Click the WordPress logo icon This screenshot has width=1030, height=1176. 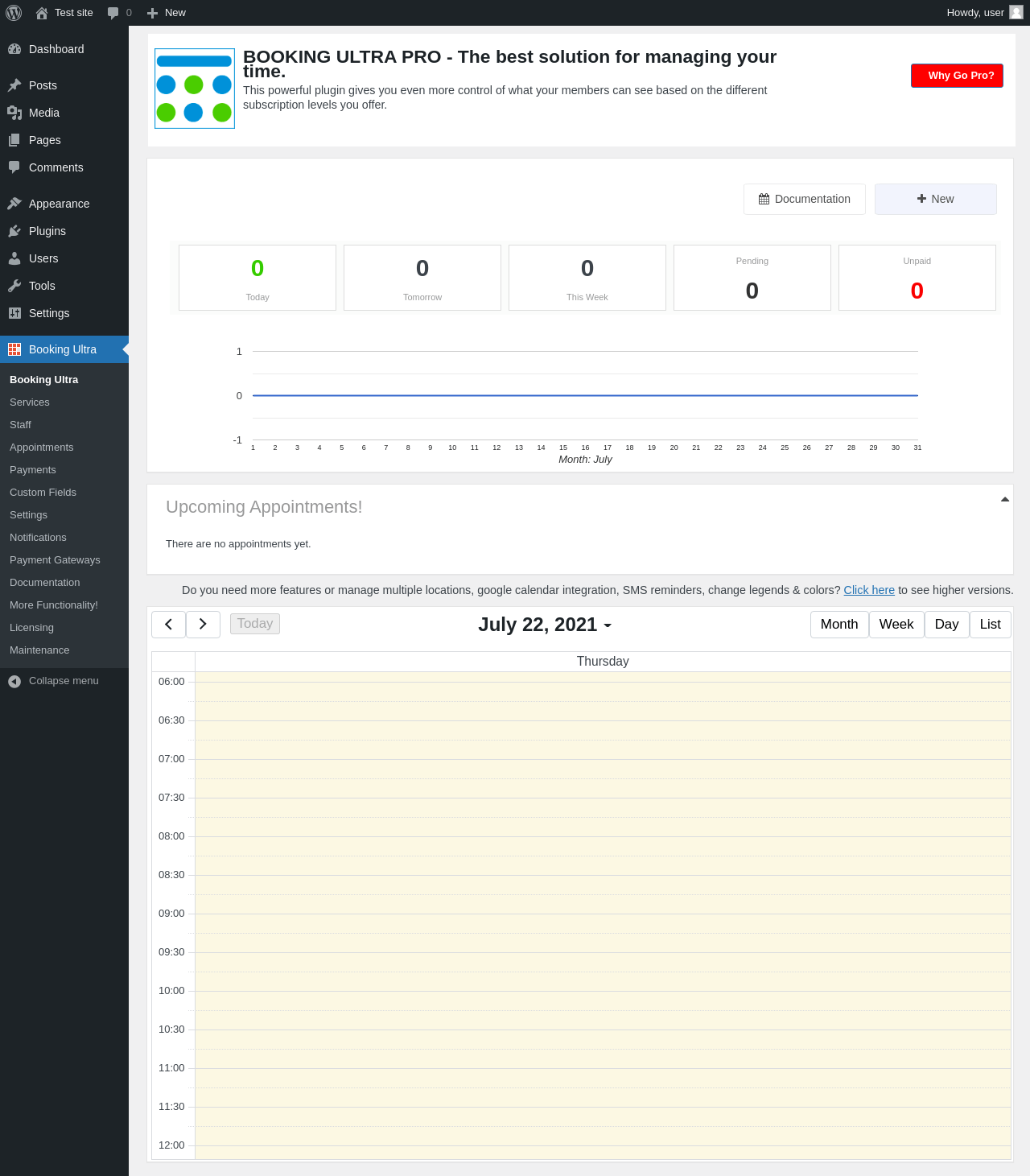coord(14,13)
